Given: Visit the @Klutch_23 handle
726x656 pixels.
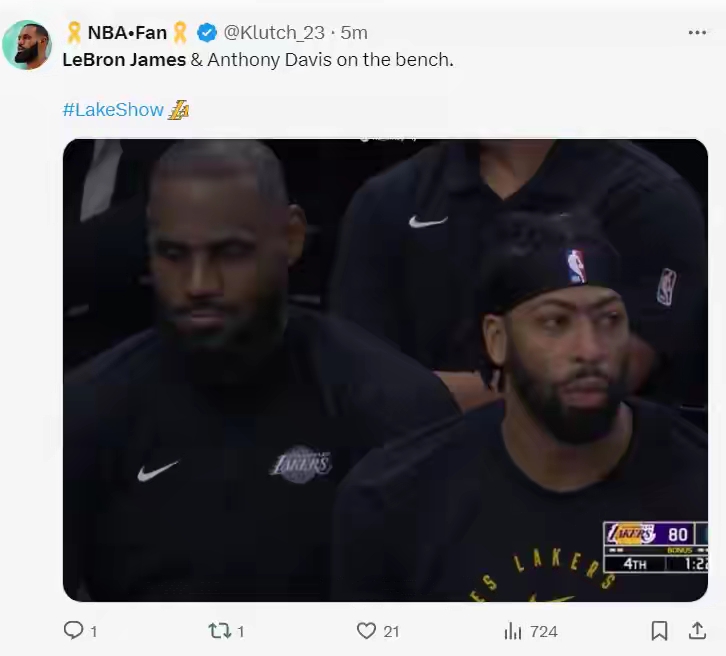Looking at the screenshot, I should tap(274, 33).
